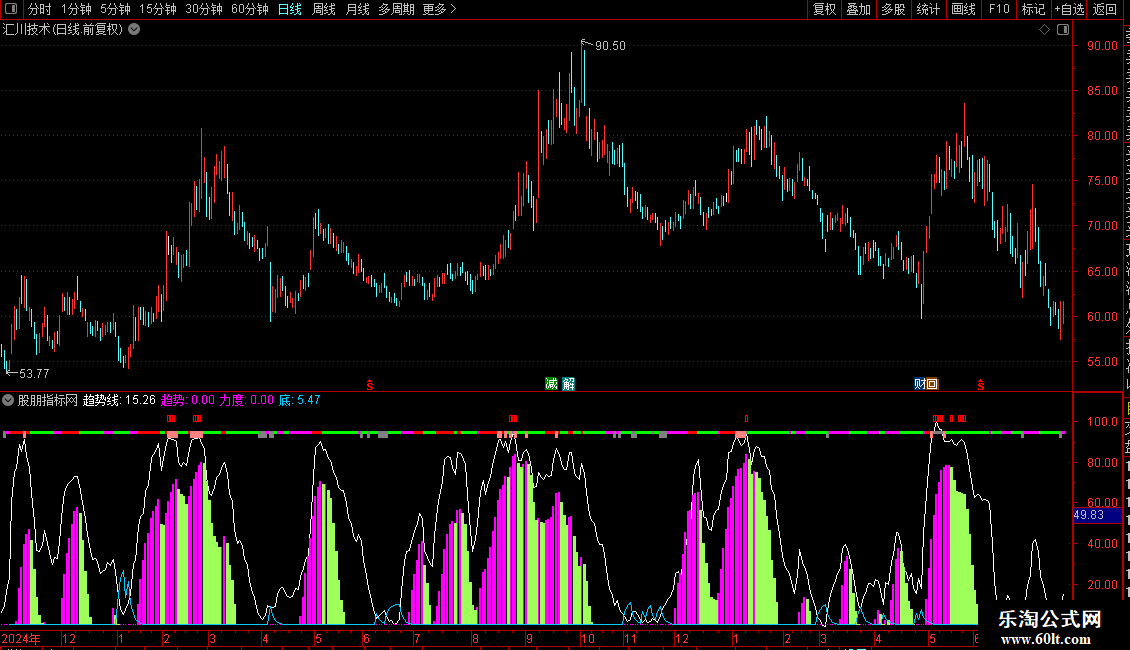Activate the 画线 drawing tool
Screen dimensions: 1130x650
click(964, 9)
